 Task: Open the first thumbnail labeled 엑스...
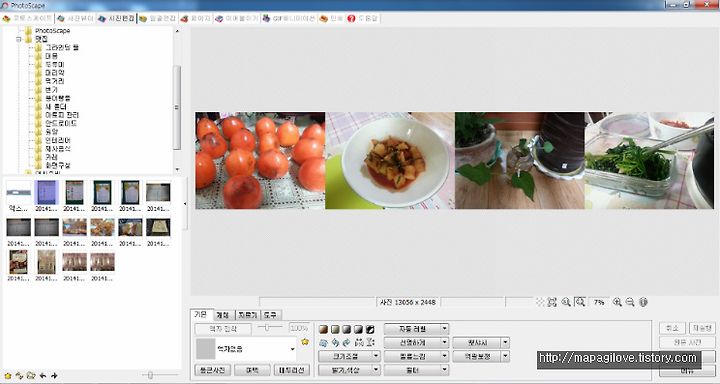point(18,196)
